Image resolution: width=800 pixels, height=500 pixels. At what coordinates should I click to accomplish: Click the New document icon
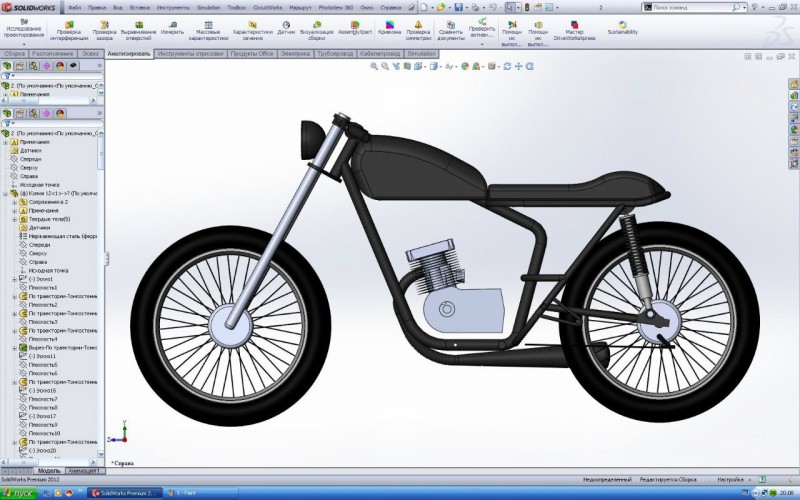pyautogui.click(x=423, y=8)
